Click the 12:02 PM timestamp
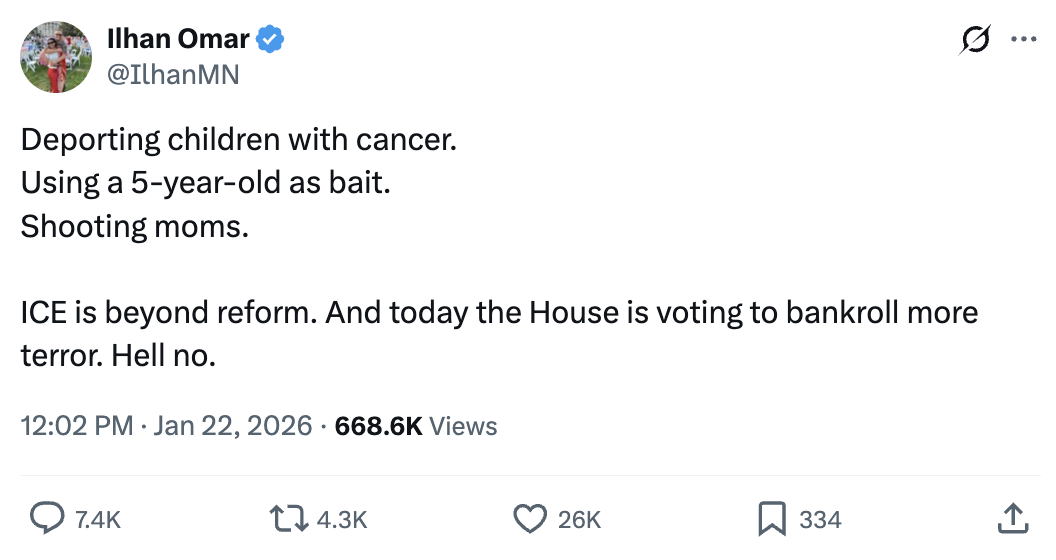1056x560 pixels. coord(77,425)
